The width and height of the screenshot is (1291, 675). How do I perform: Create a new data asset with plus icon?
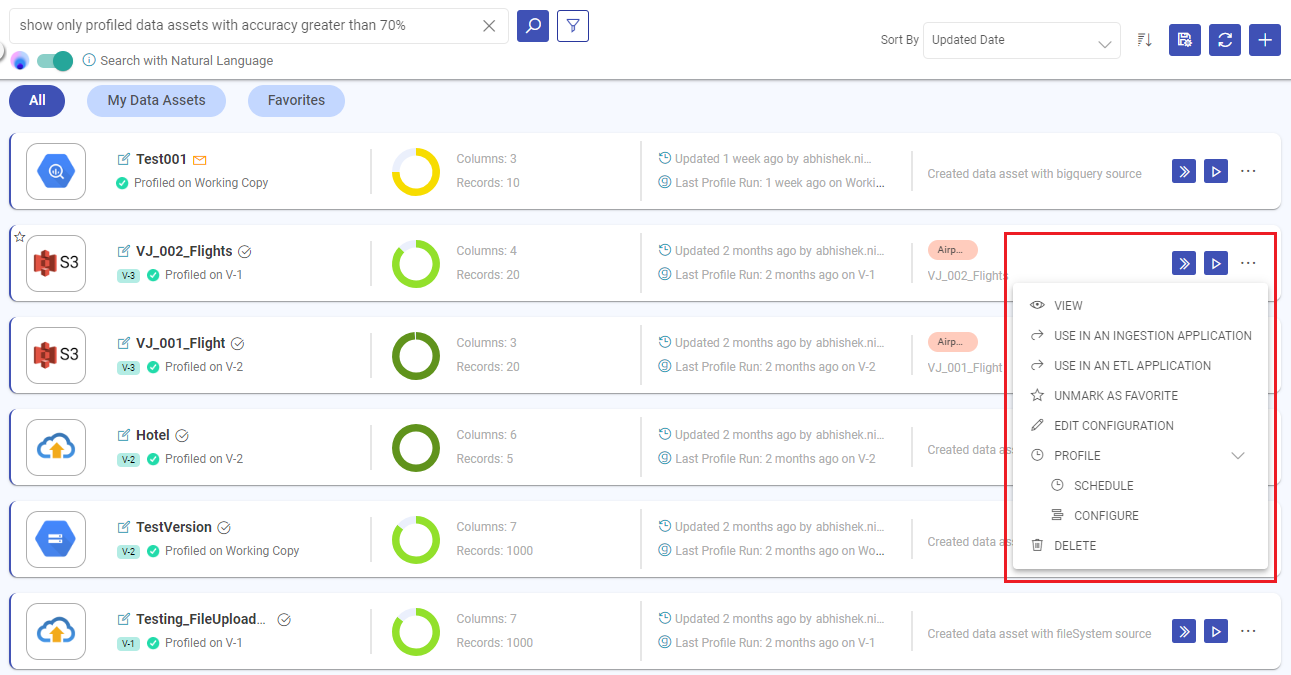point(1264,40)
